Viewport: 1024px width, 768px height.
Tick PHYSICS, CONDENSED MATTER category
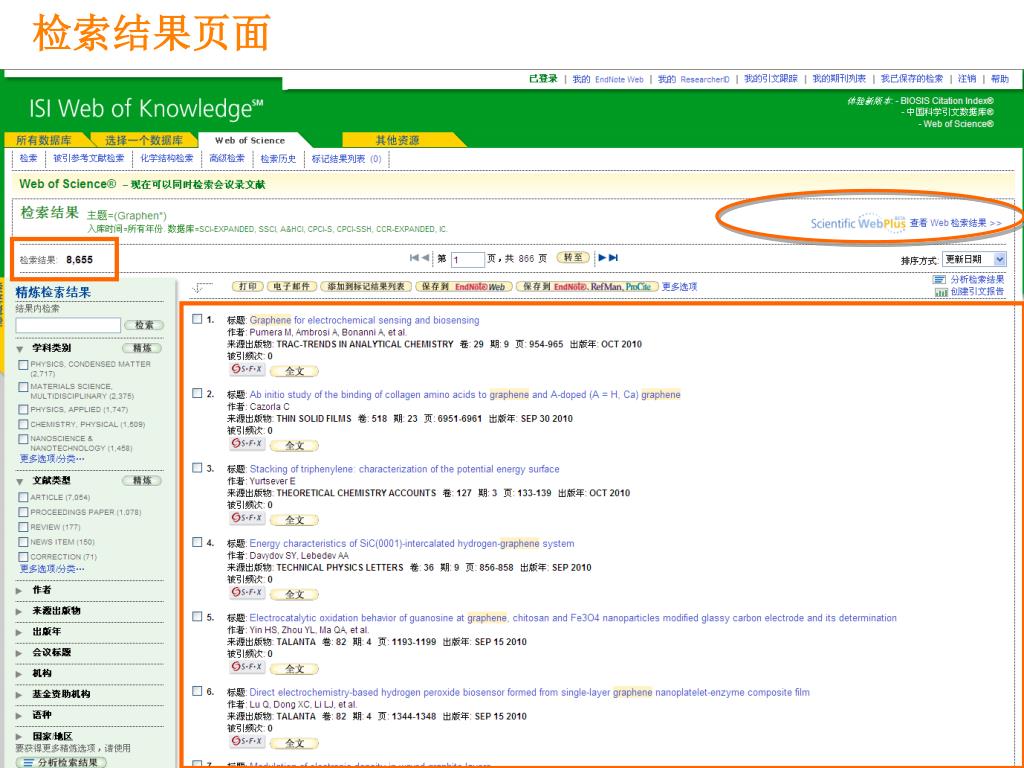(24, 364)
